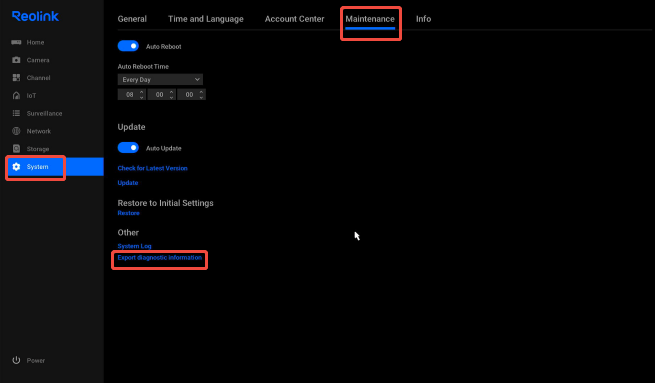Image resolution: width=655 pixels, height=383 pixels.
Task: Click the Update link
Action: point(128,183)
